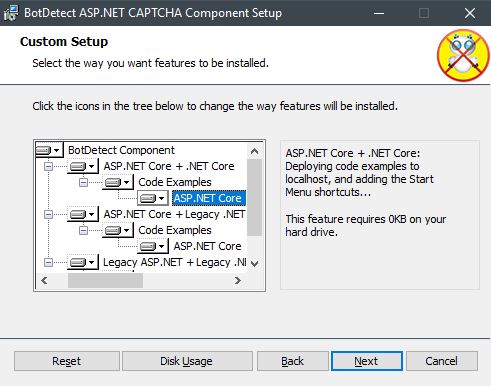This screenshot has width=491, height=386.
Task: Collapse ASP.NET Core + .NET Core node
Action: (48, 166)
